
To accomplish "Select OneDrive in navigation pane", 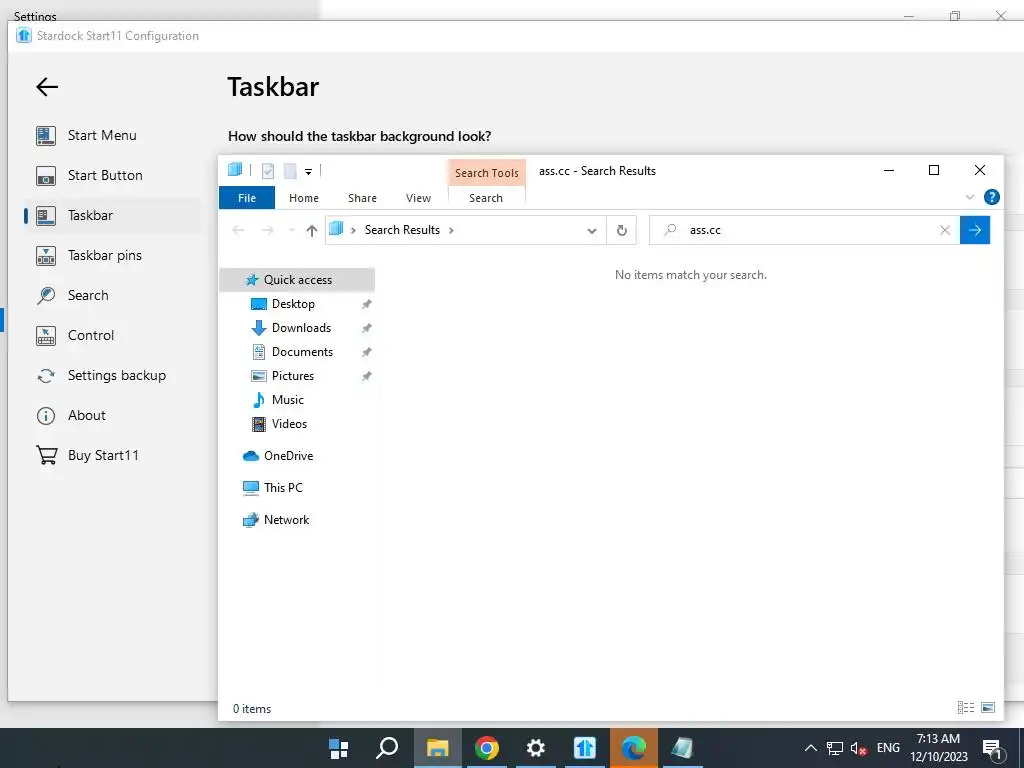I will (x=288, y=456).
